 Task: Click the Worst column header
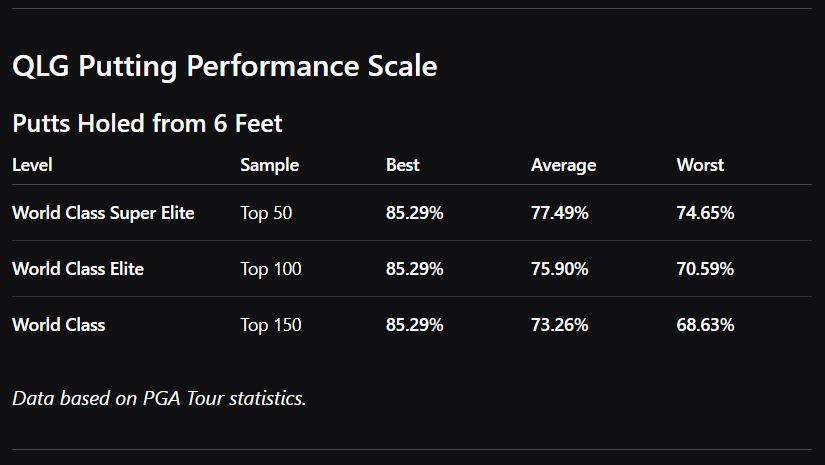tap(700, 165)
